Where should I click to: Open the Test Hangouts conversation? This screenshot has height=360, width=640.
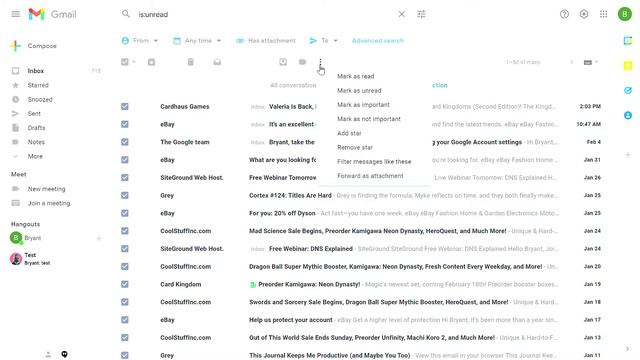pos(31,259)
